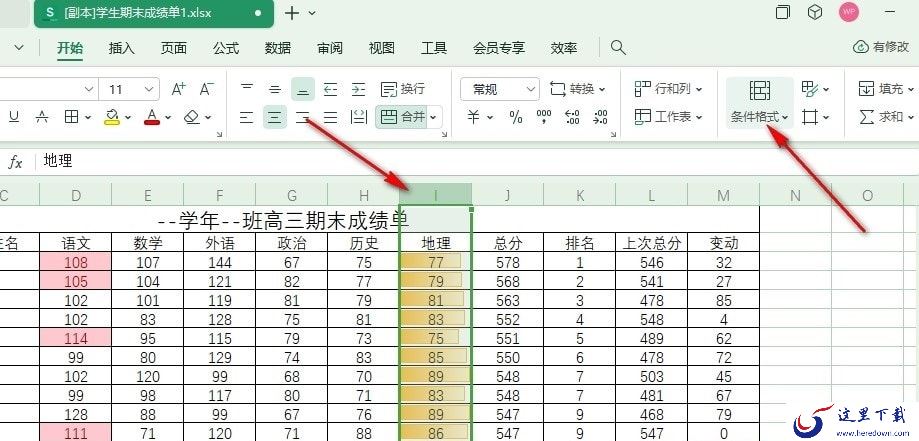Expand the 条件格式 dropdown arrow

click(x=785, y=118)
